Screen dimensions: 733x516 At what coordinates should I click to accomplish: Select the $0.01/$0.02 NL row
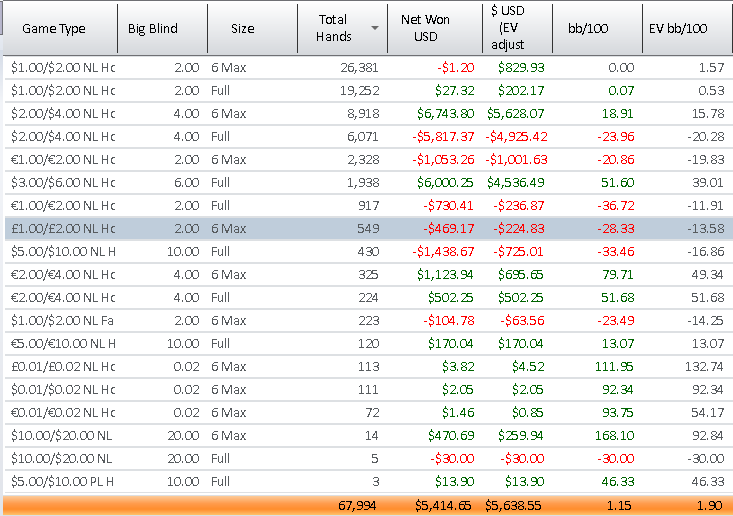368,389
